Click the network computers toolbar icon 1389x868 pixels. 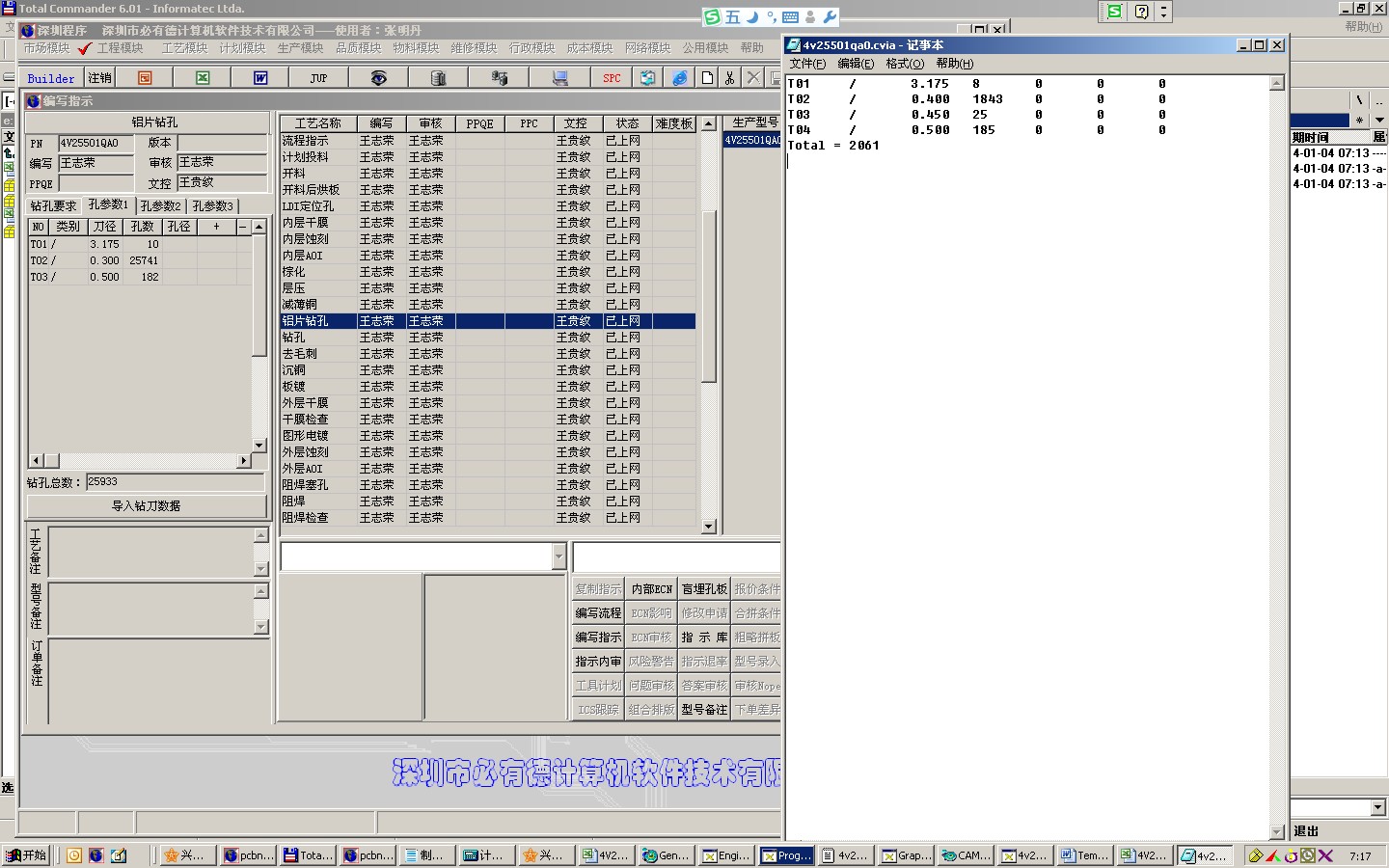click(x=499, y=78)
